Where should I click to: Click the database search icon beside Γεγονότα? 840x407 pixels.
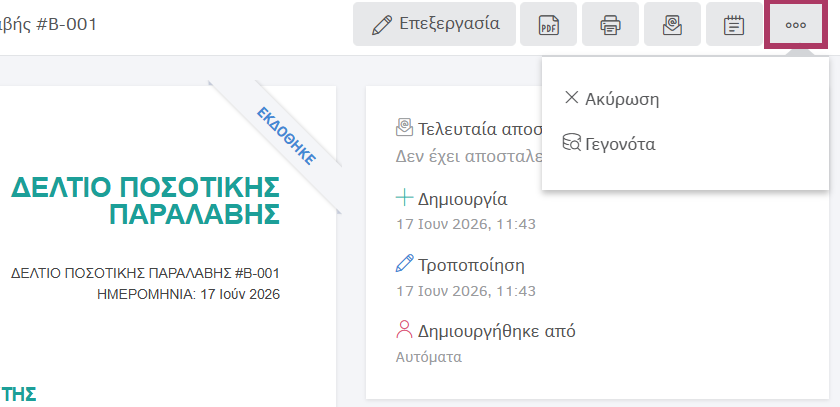[x=572, y=143]
